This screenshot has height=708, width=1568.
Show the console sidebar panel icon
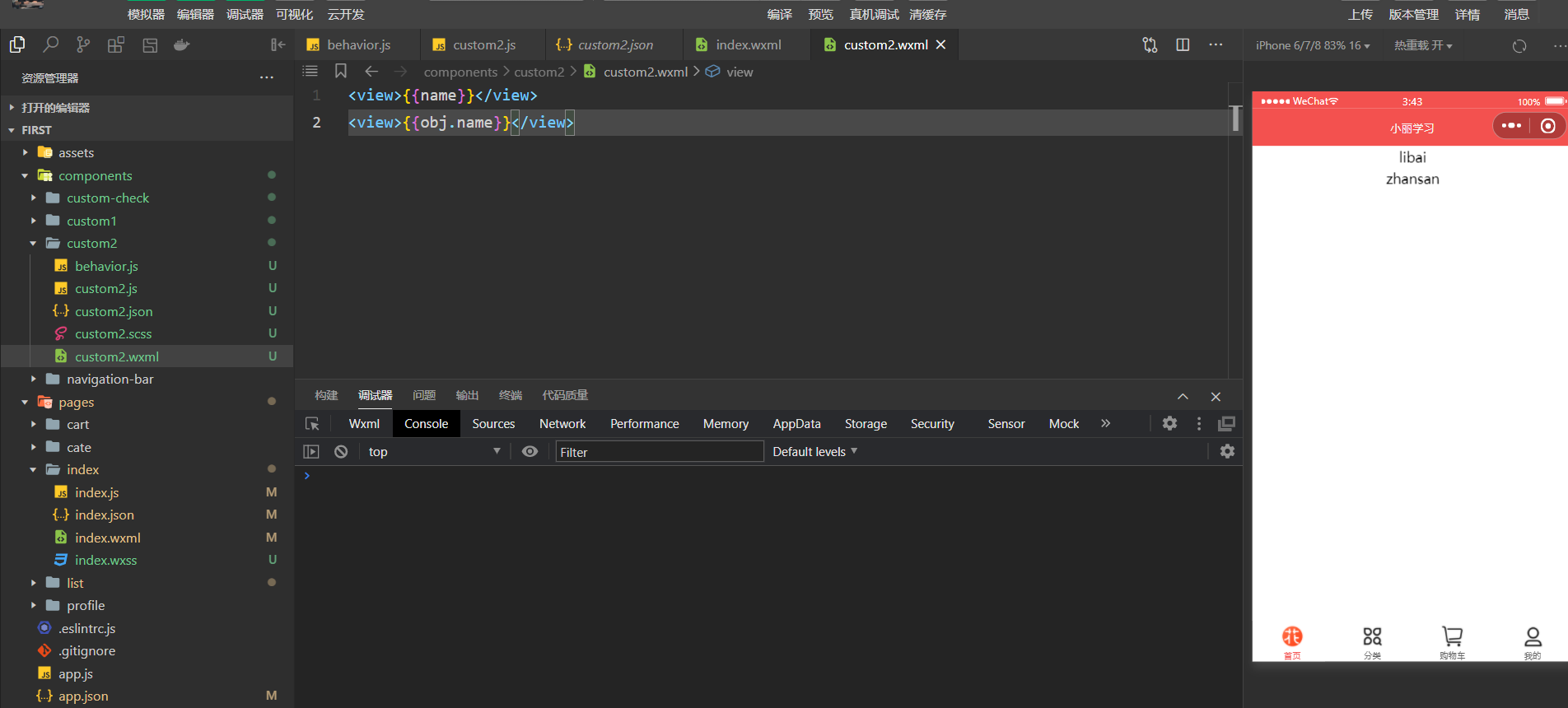click(x=311, y=451)
